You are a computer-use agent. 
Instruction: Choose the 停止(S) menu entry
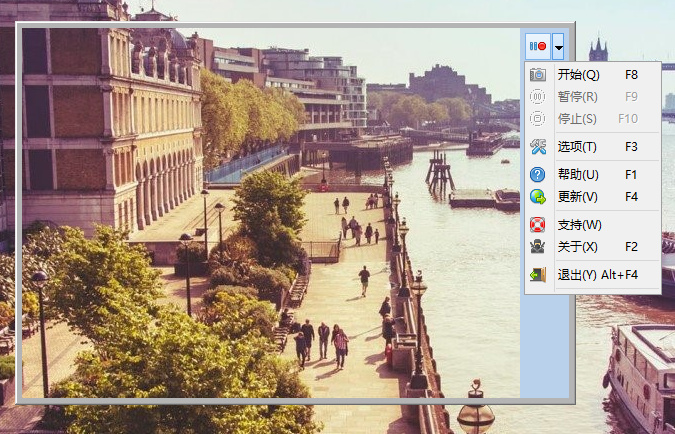click(577, 119)
